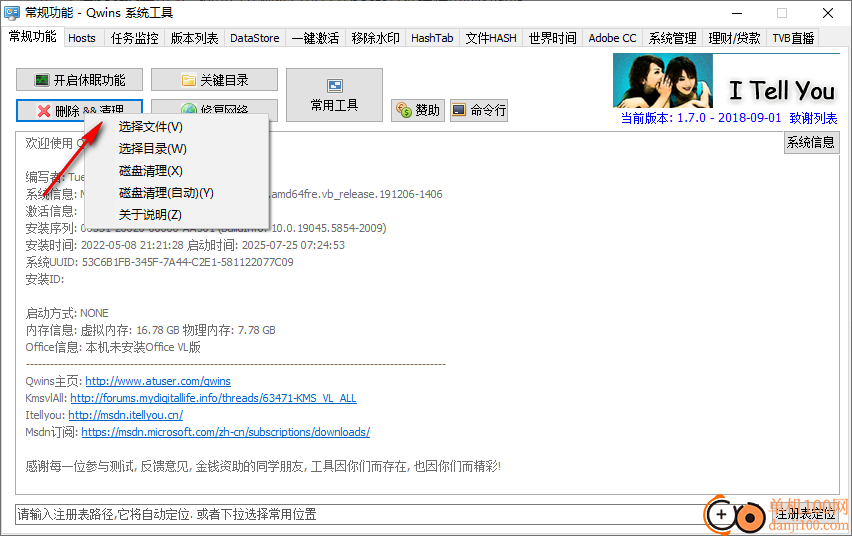This screenshot has height=536, width=852.
Task: Close the Qwins window
Action: click(x=828, y=13)
